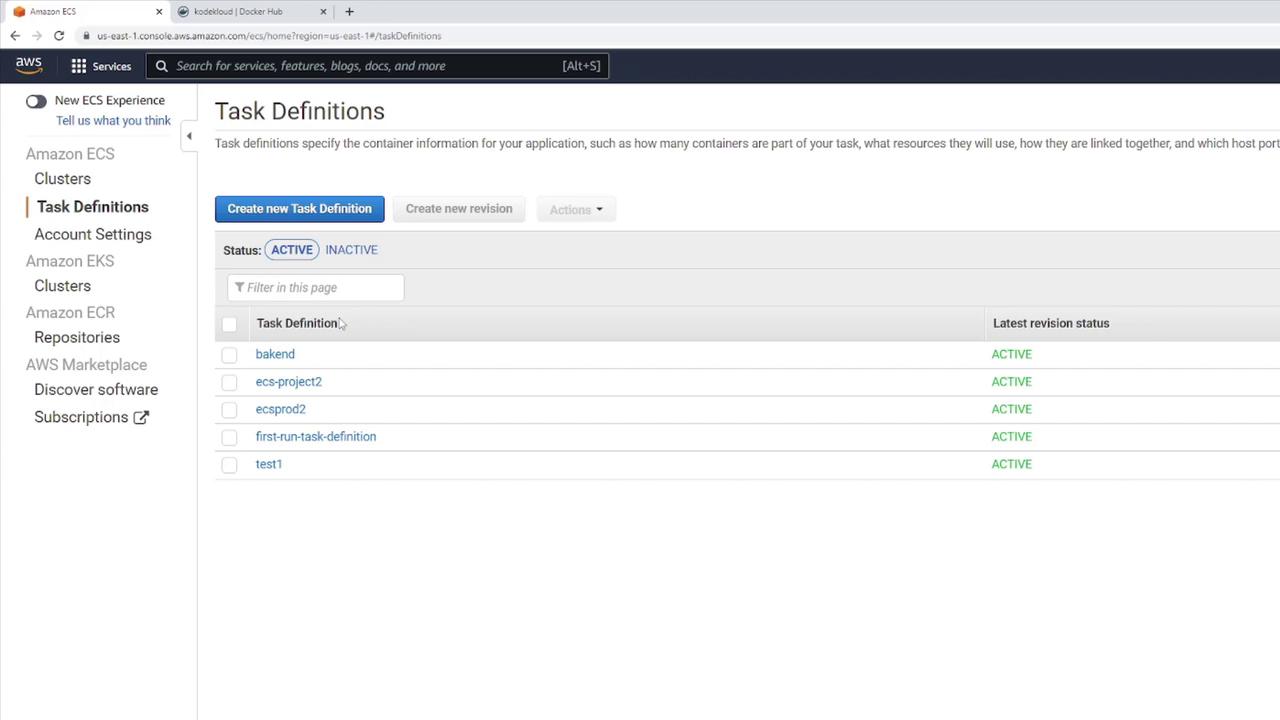Screen dimensions: 1280x720
Task: Open Repositories under Amazon ECR
Action: tap(77, 338)
